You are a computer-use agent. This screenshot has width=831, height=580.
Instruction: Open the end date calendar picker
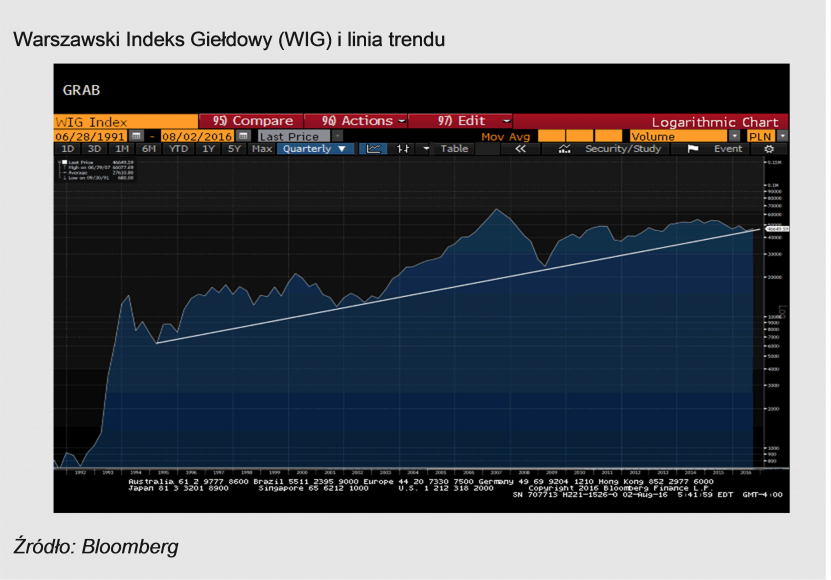(x=243, y=136)
